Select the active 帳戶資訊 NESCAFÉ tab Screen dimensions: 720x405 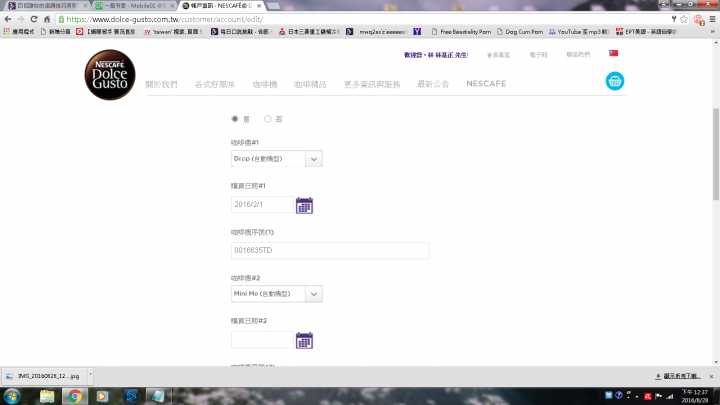(222, 6)
